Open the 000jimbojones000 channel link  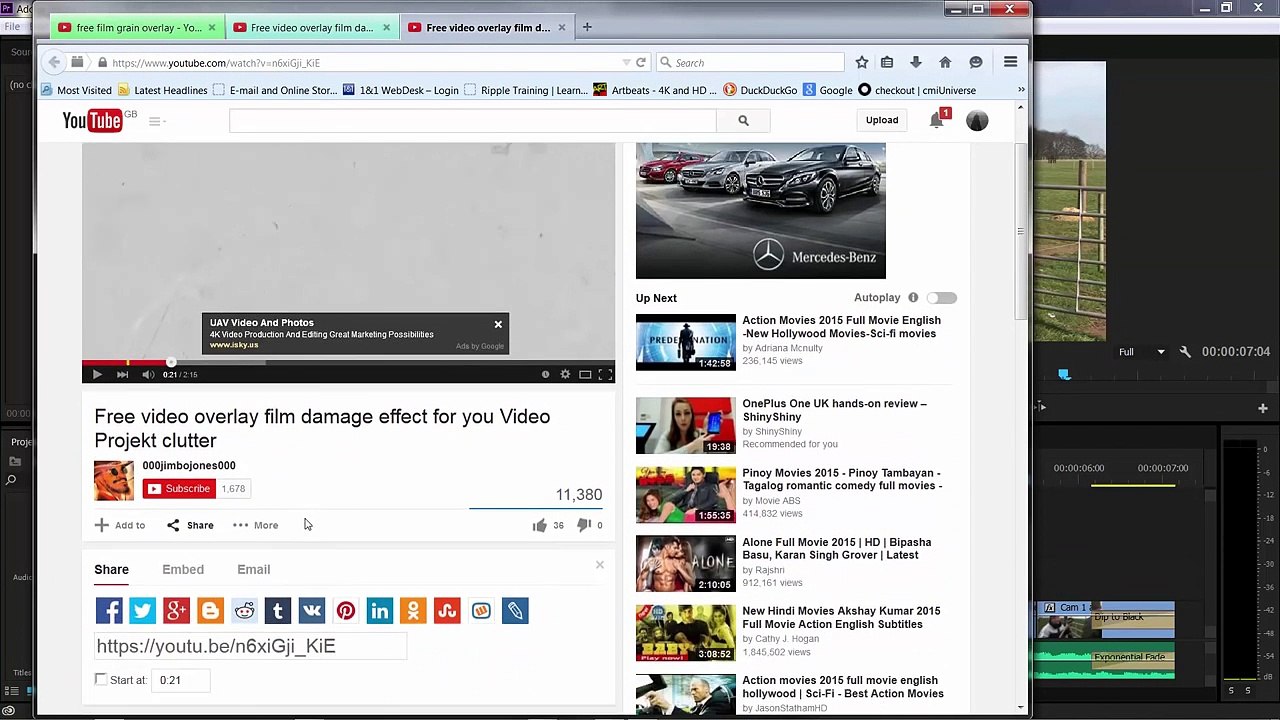pos(189,465)
